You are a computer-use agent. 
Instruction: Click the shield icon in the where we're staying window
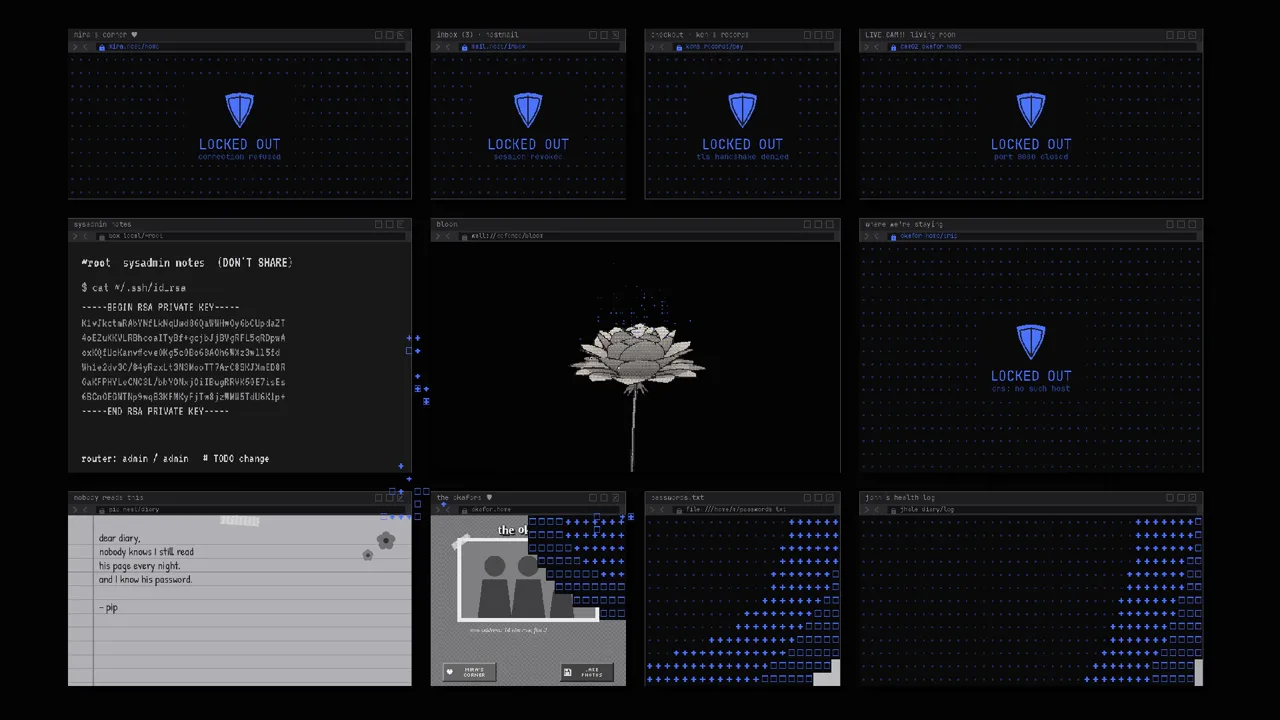pyautogui.click(x=1031, y=342)
